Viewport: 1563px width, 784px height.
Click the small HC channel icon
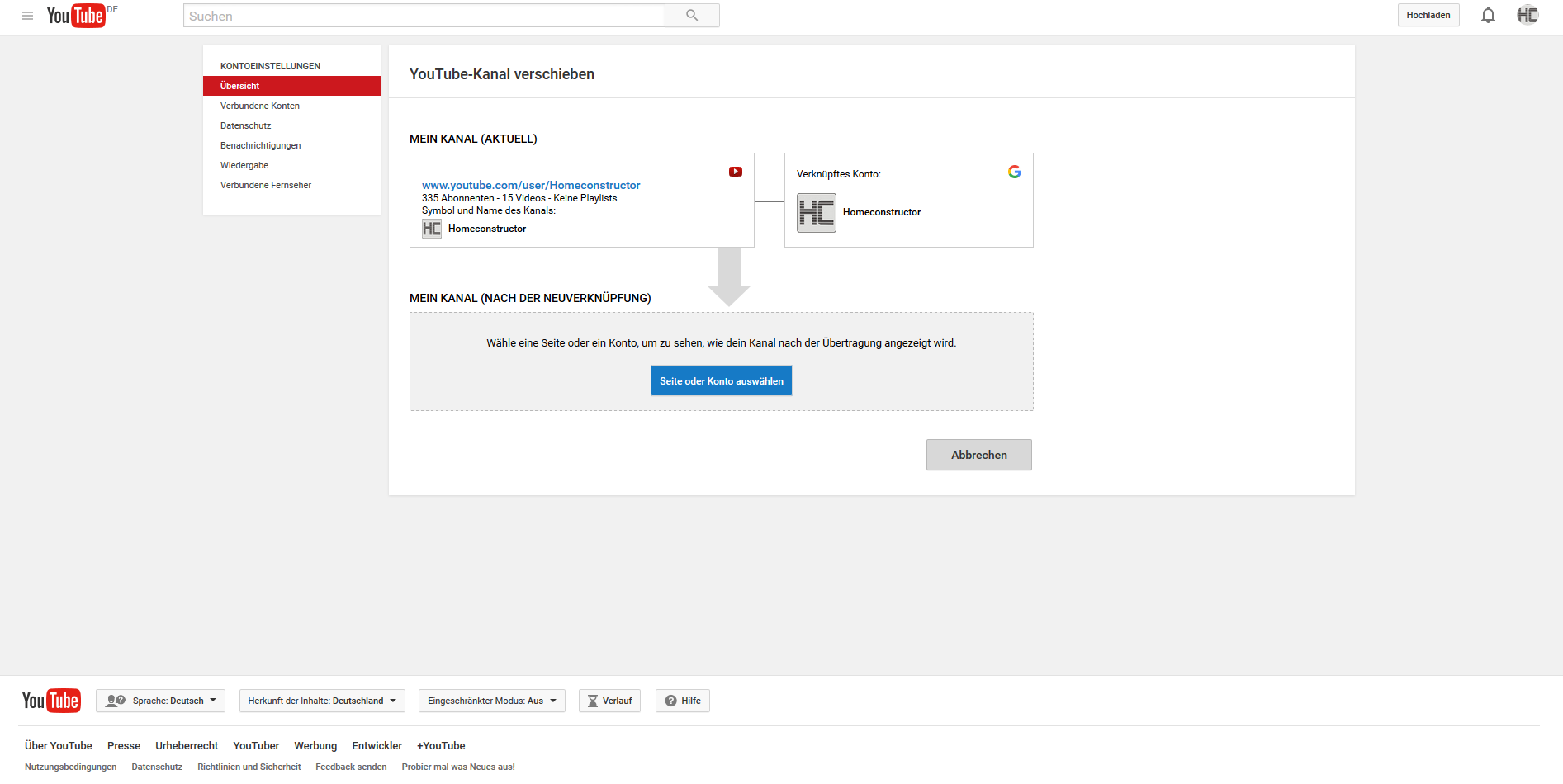pyautogui.click(x=432, y=229)
